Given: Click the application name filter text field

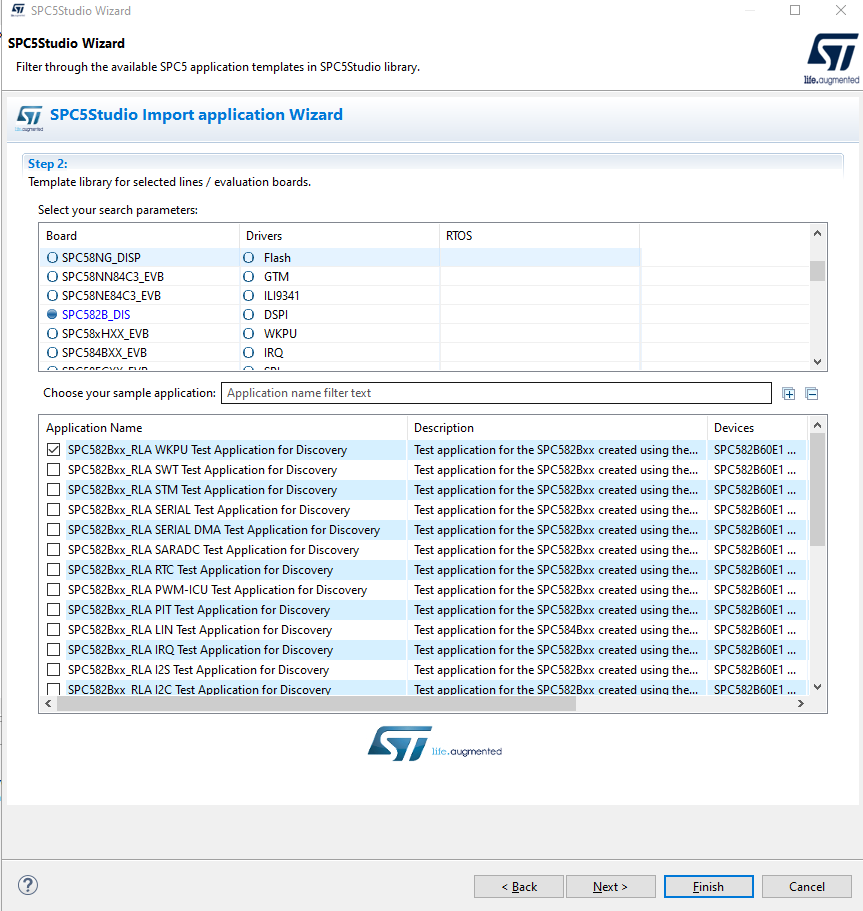Looking at the screenshot, I should point(496,392).
